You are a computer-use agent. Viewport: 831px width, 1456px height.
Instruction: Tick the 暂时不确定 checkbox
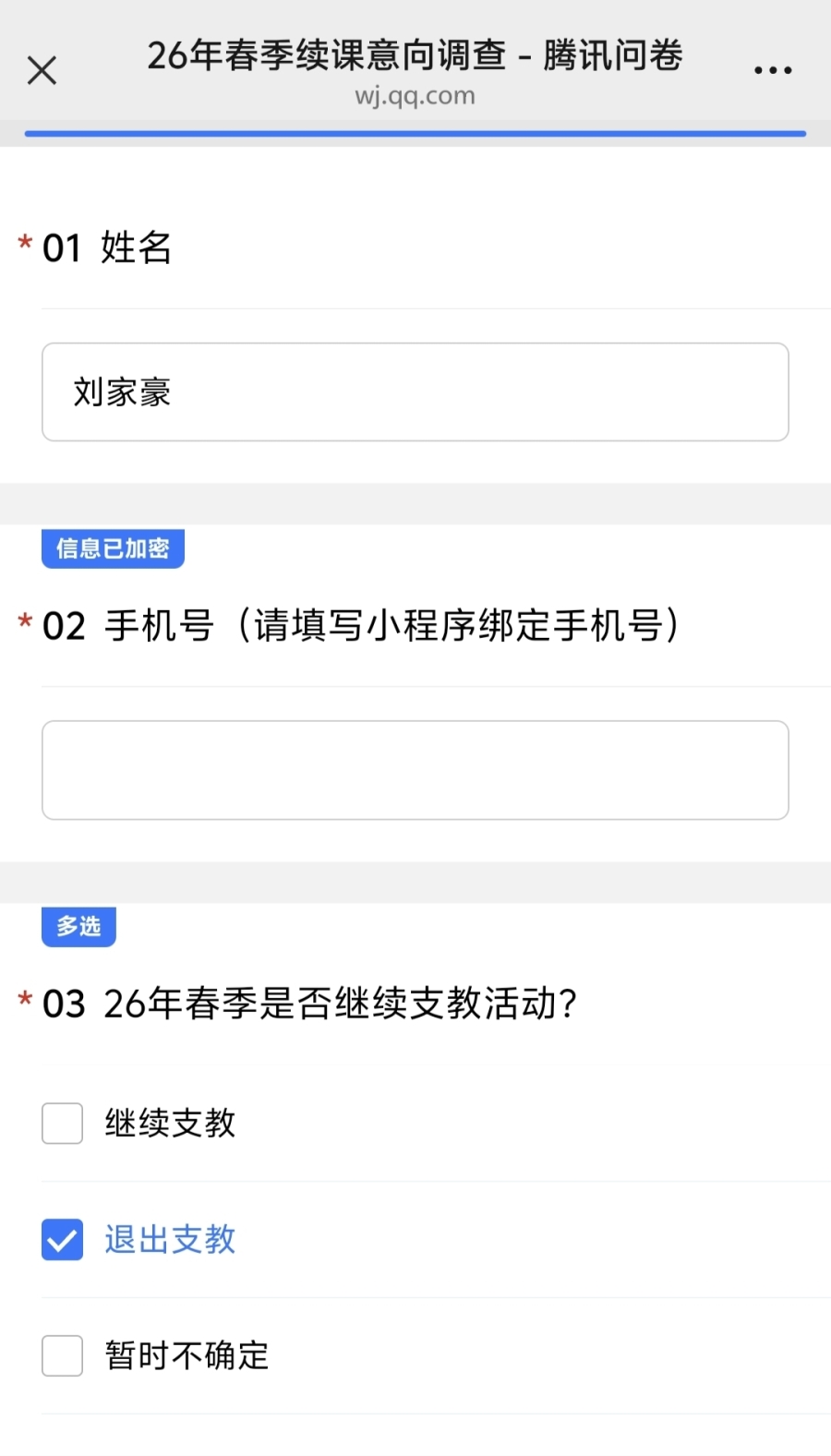click(63, 1356)
